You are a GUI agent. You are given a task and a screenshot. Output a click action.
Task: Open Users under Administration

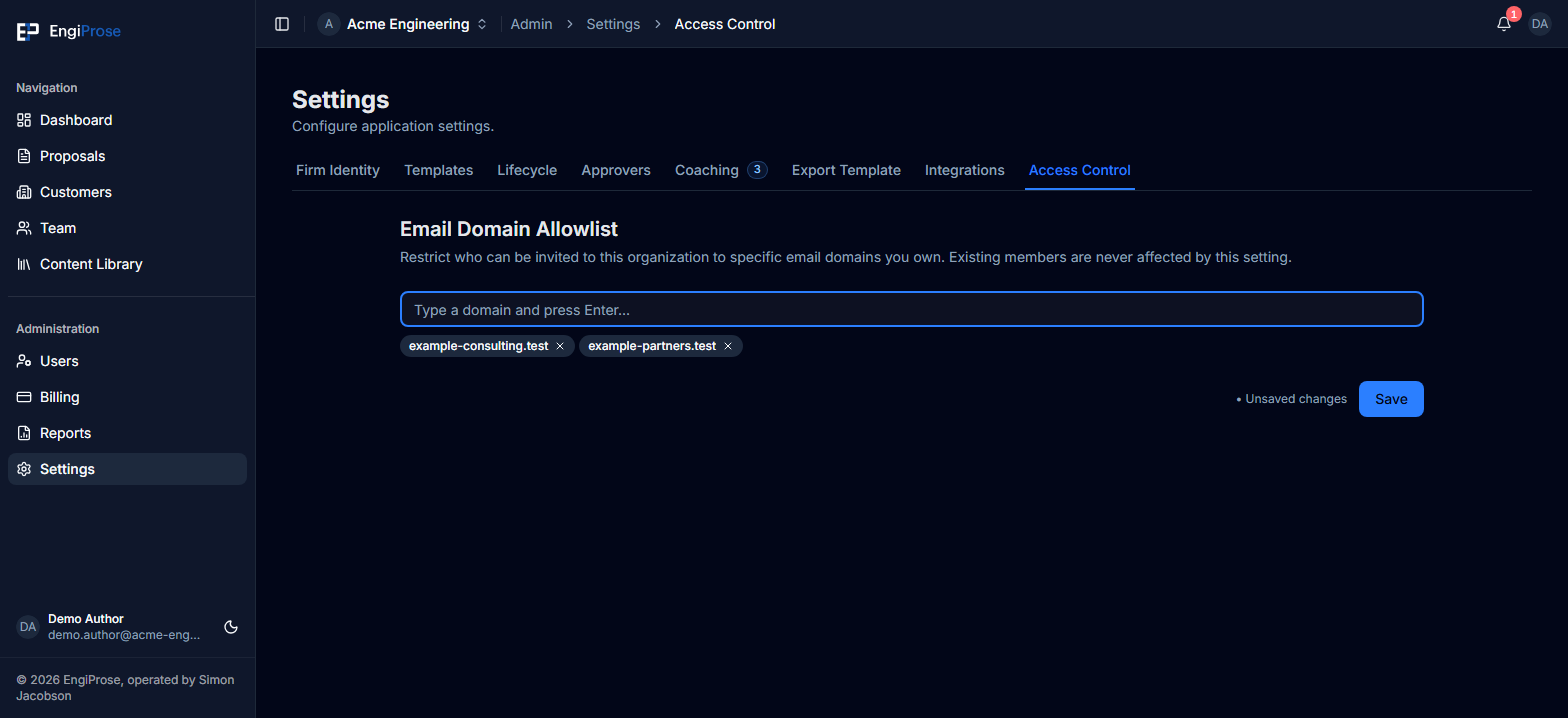tap(127, 361)
